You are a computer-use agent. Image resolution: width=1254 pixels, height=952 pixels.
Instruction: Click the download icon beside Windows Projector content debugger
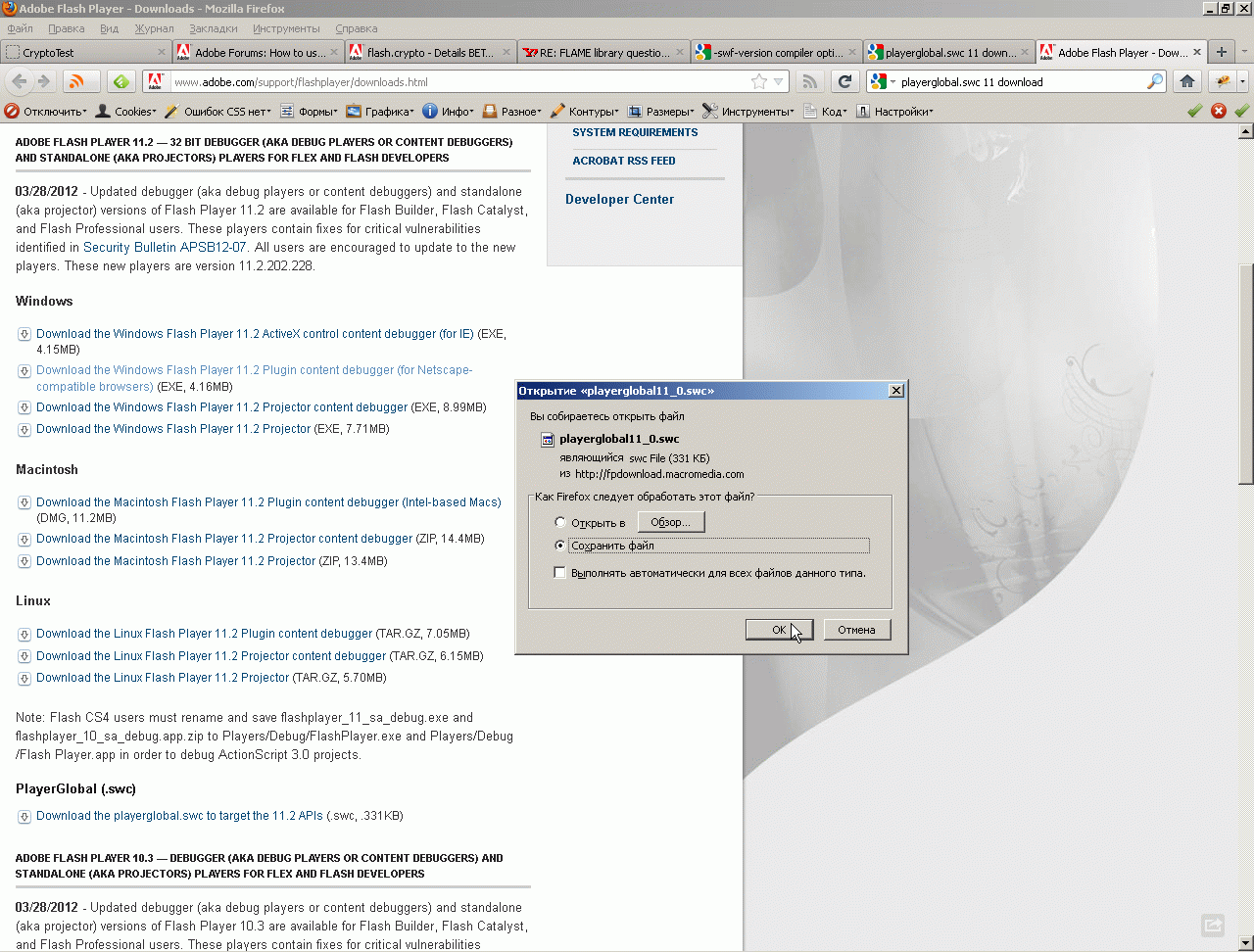[24, 407]
